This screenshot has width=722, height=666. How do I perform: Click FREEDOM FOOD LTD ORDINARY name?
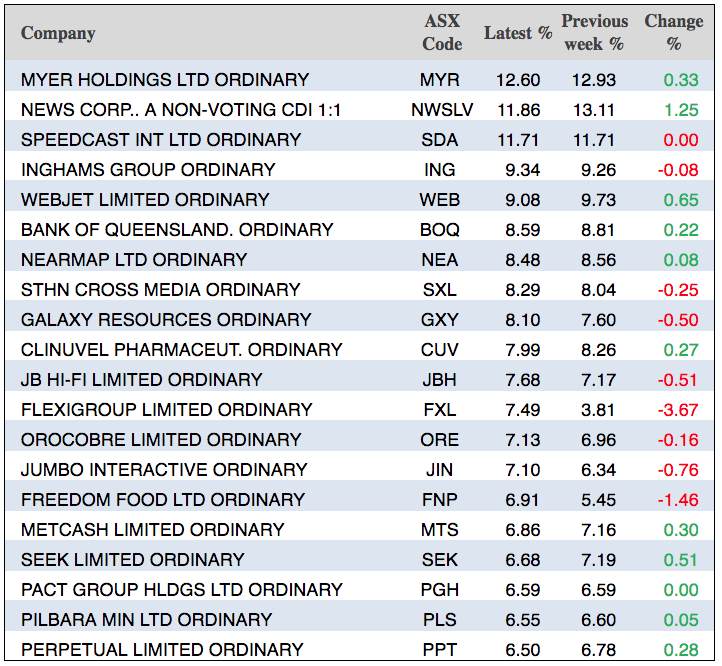tap(162, 500)
